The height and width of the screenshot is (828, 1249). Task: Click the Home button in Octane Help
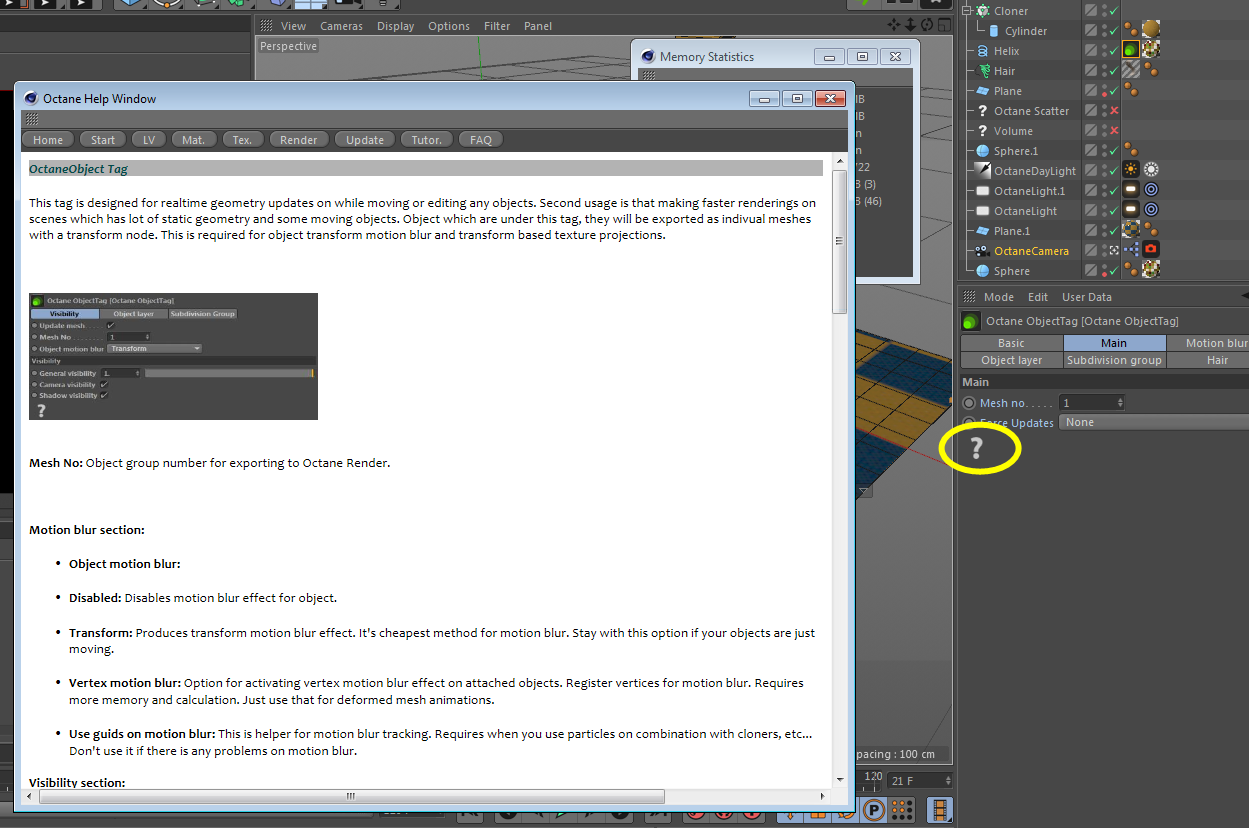(x=48, y=140)
